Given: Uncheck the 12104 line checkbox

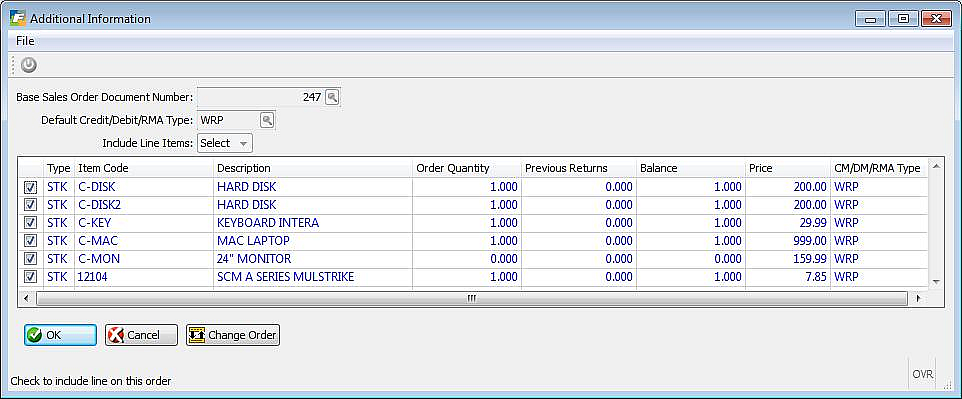Looking at the screenshot, I should click(31, 277).
